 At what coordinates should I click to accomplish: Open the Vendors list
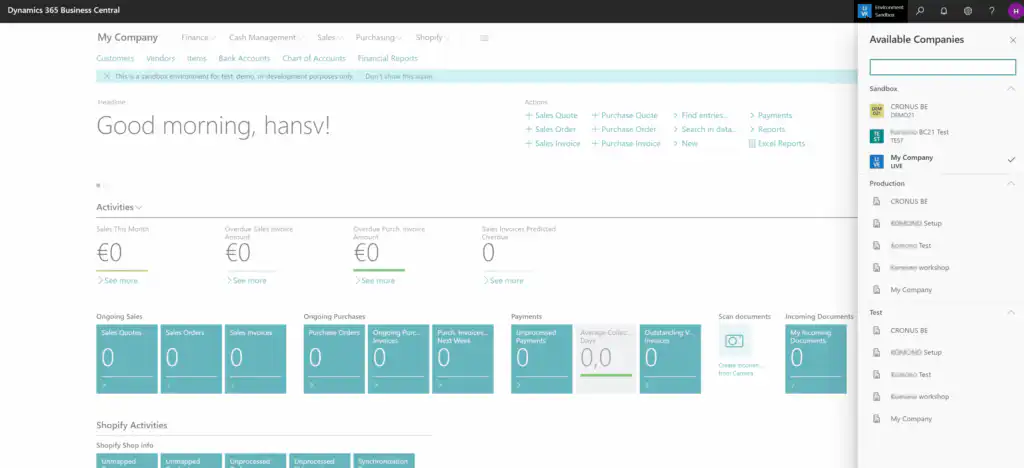coord(160,59)
